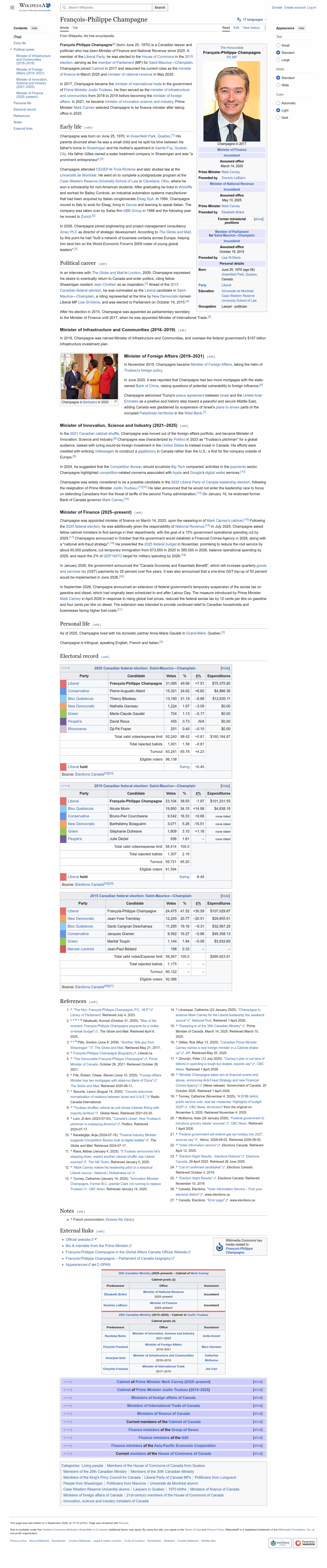Open the infobox portrait of Champagne

[x=231, y=101]
